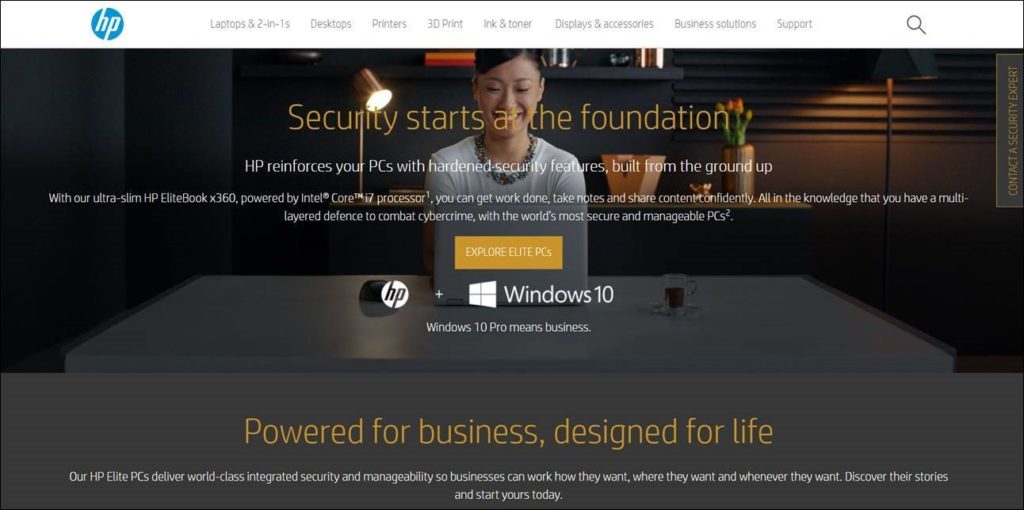This screenshot has height=510, width=1024.
Task: Click the white HP logo near Windows 10
Action: [394, 295]
